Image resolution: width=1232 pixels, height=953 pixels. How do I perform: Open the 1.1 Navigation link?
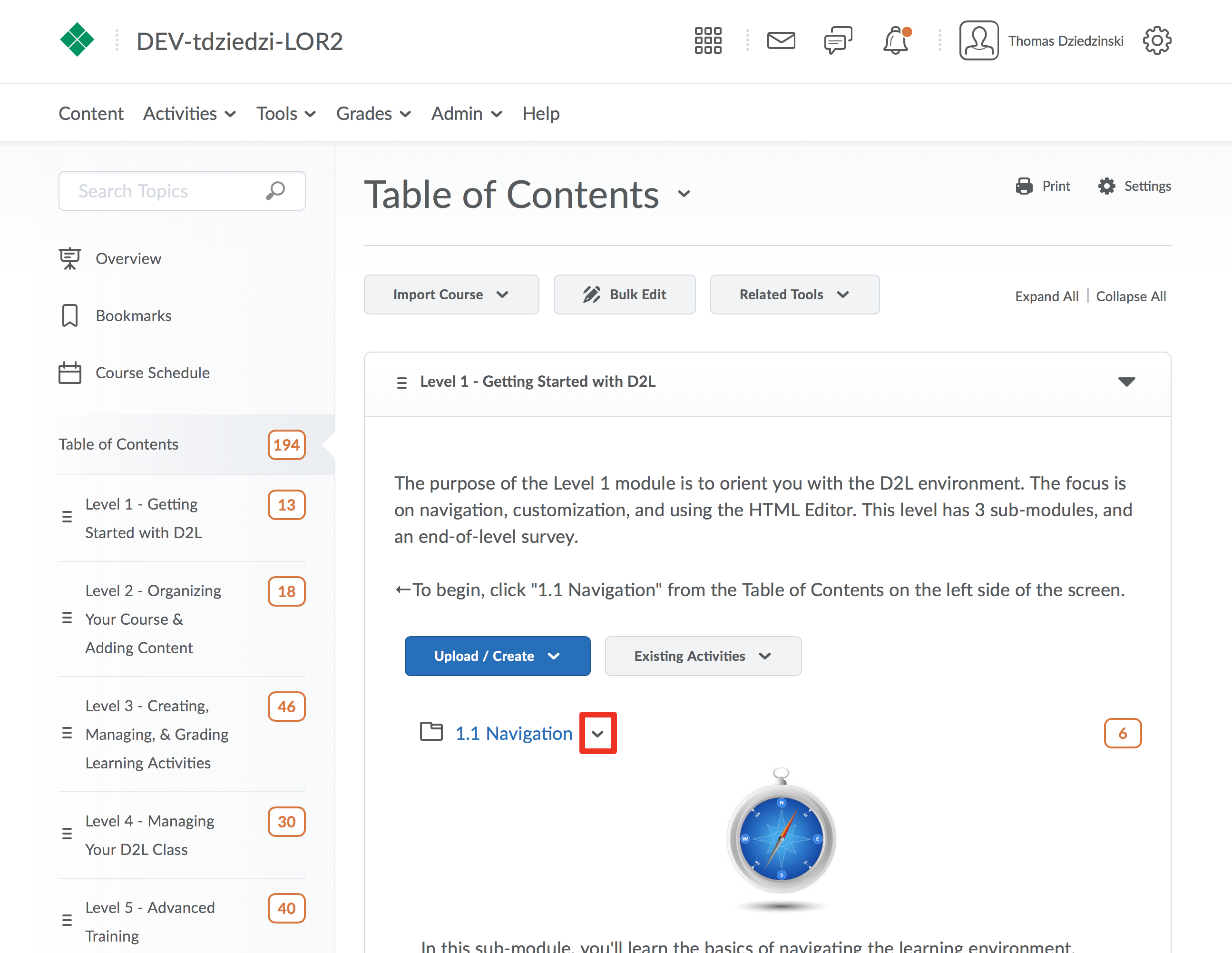513,733
